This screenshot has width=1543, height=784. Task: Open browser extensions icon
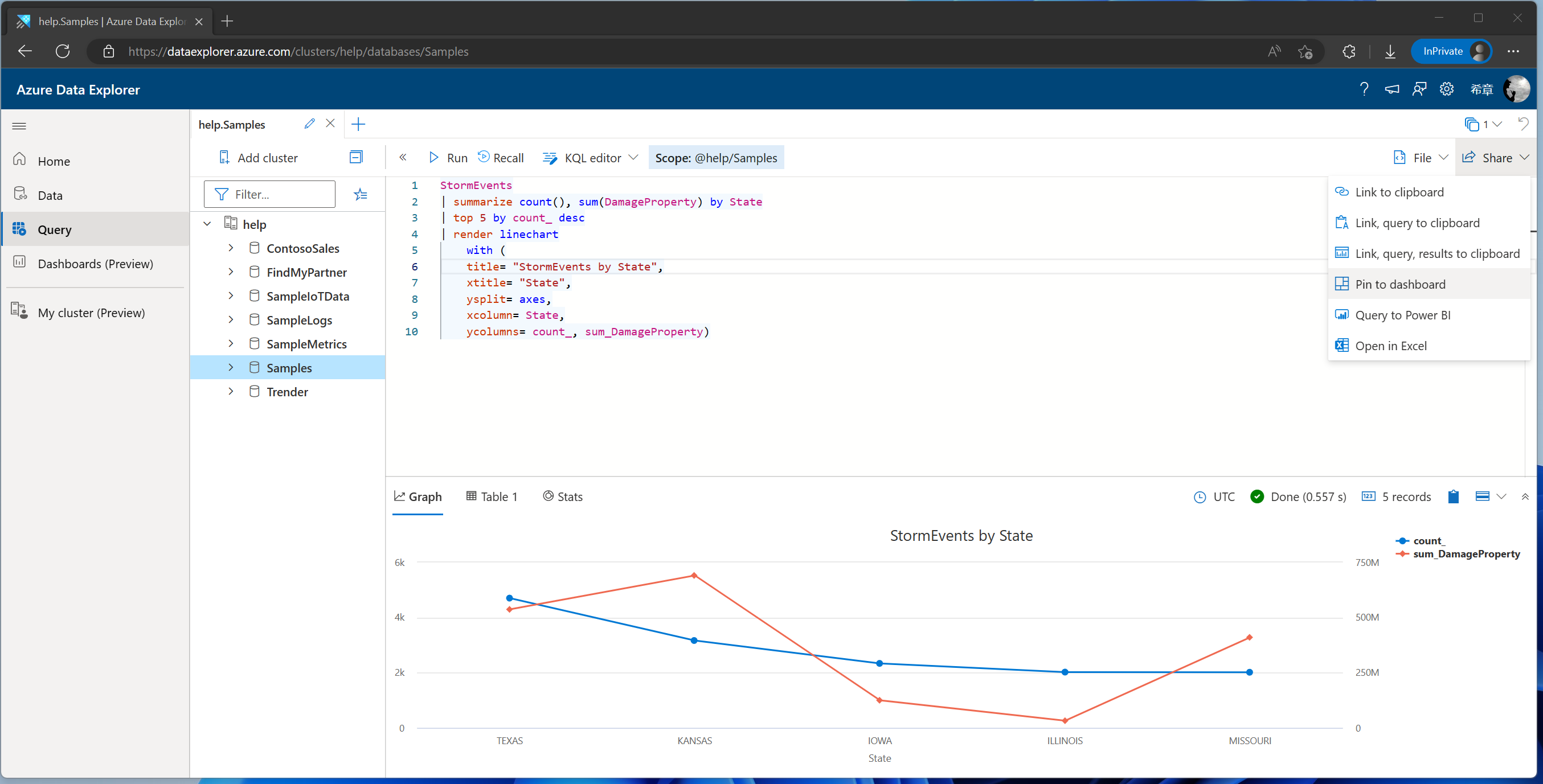[x=1348, y=51]
